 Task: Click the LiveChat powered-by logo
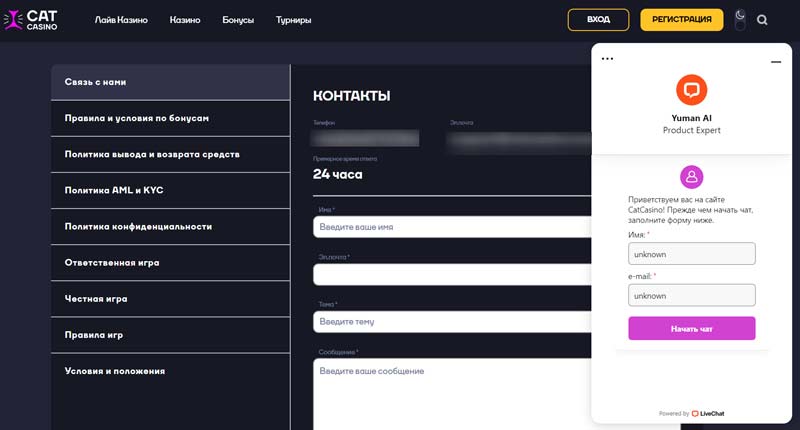tap(708, 413)
